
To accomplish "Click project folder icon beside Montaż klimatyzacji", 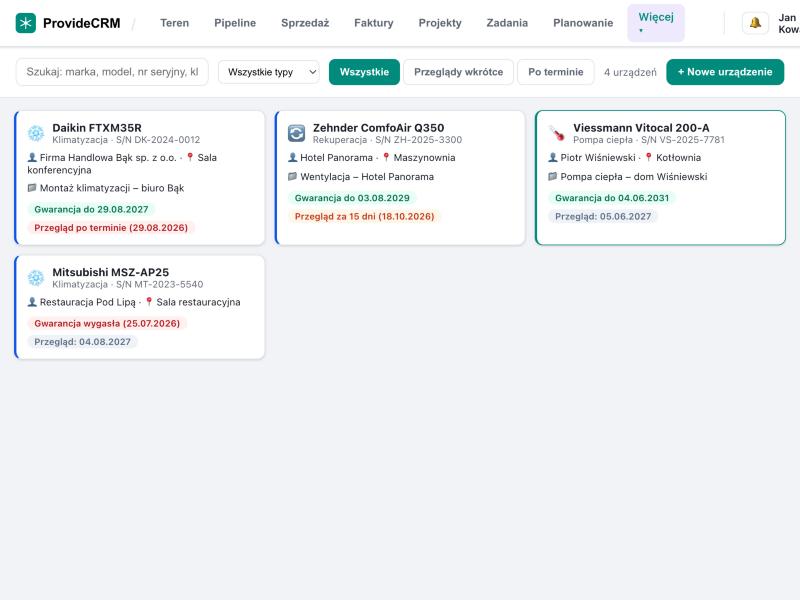I will (x=32, y=188).
